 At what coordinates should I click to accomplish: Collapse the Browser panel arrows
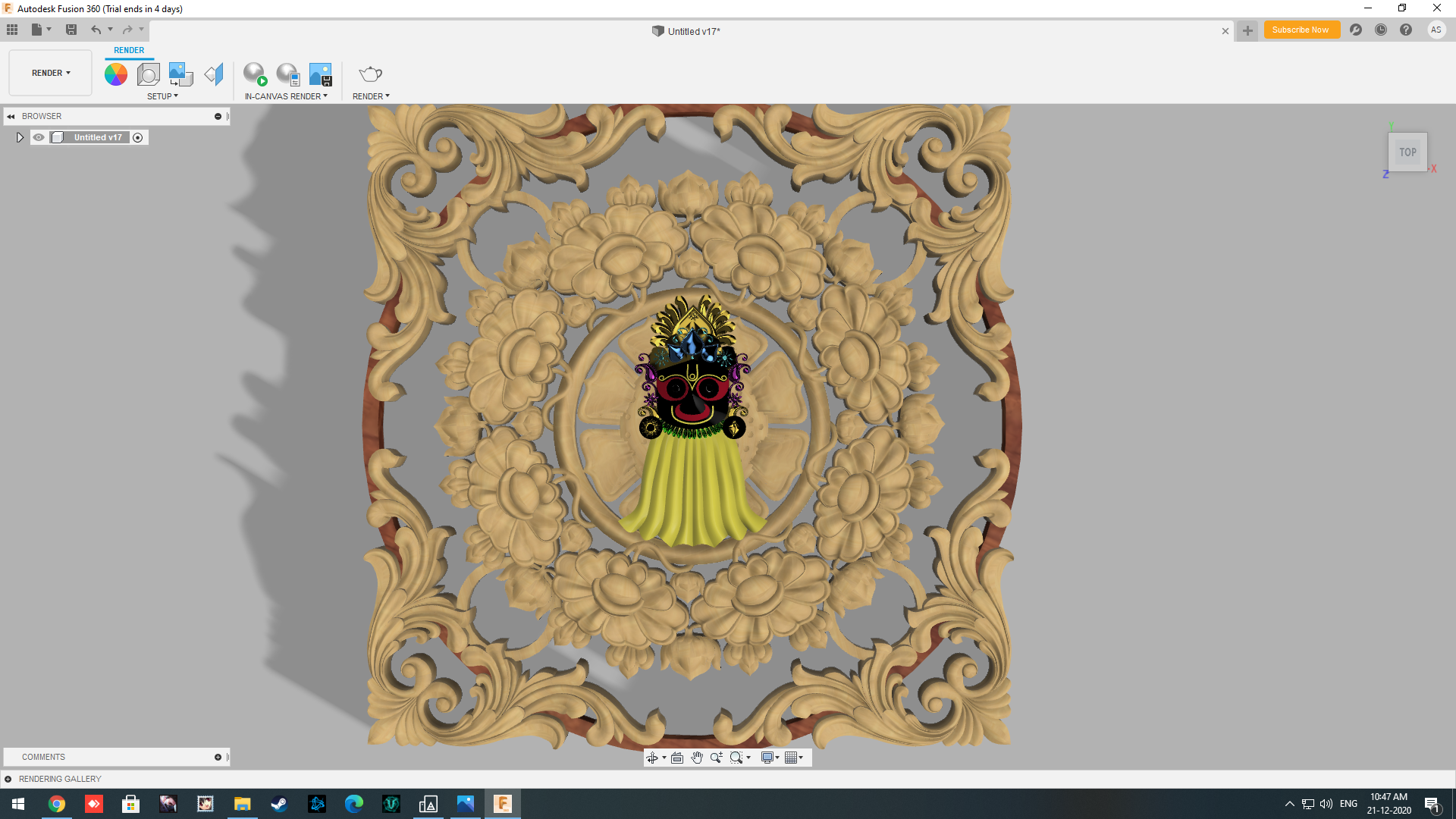[11, 116]
